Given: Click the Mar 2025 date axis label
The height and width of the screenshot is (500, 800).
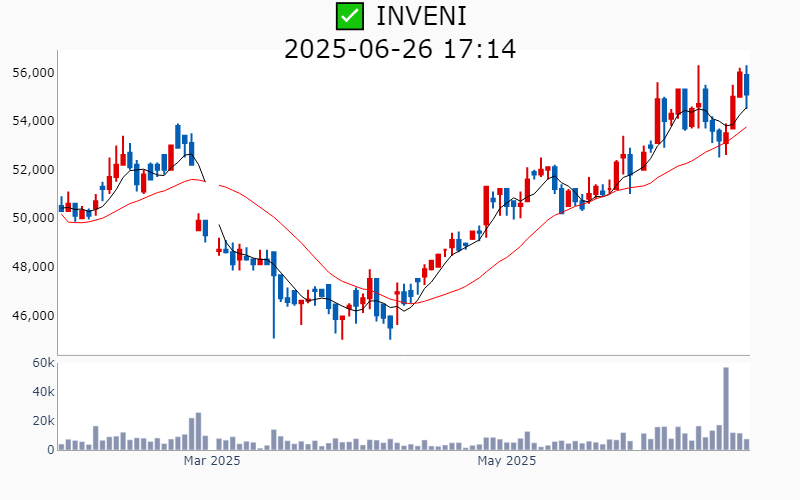Looking at the screenshot, I should (x=212, y=461).
